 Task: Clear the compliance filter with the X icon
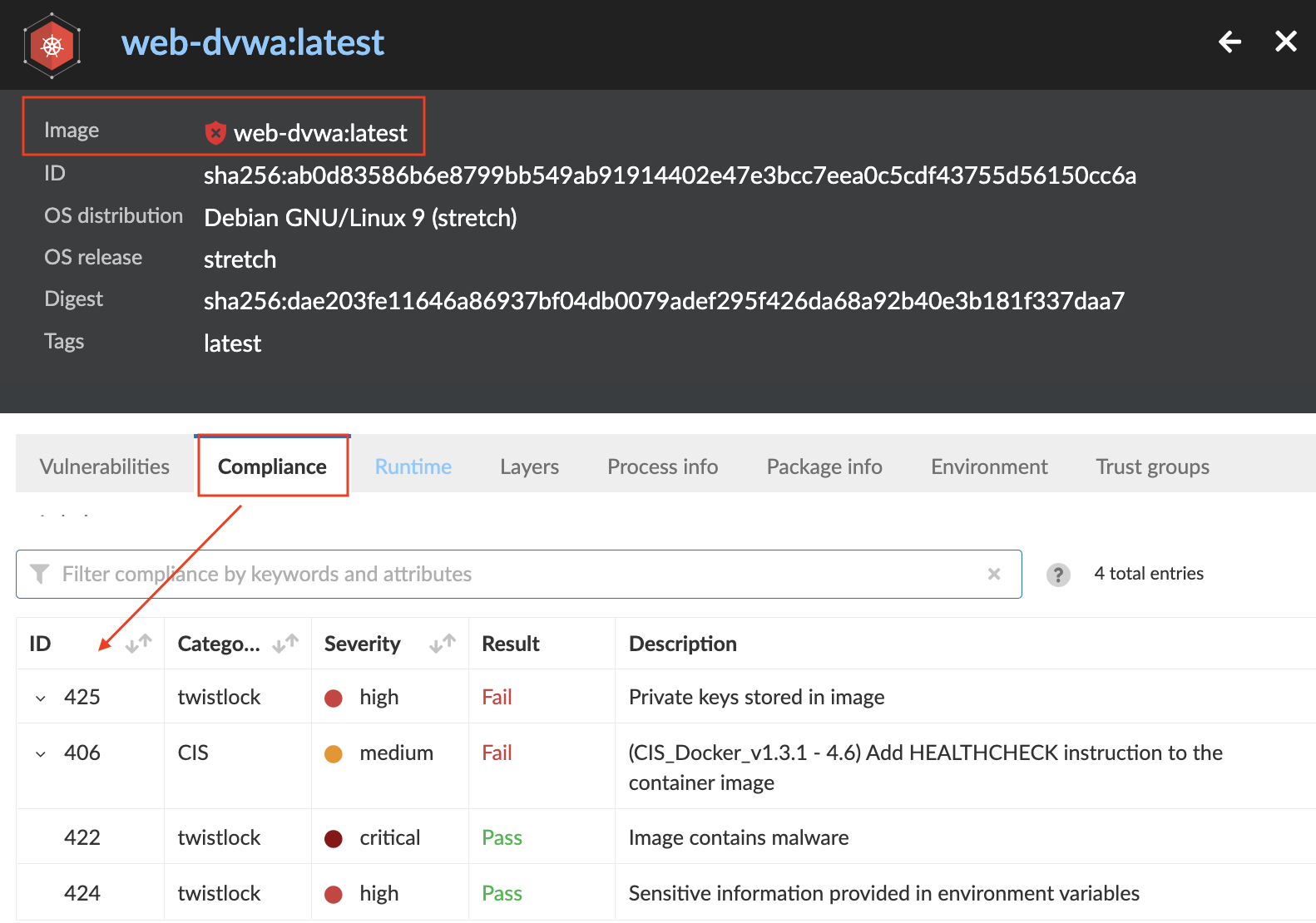(993, 574)
